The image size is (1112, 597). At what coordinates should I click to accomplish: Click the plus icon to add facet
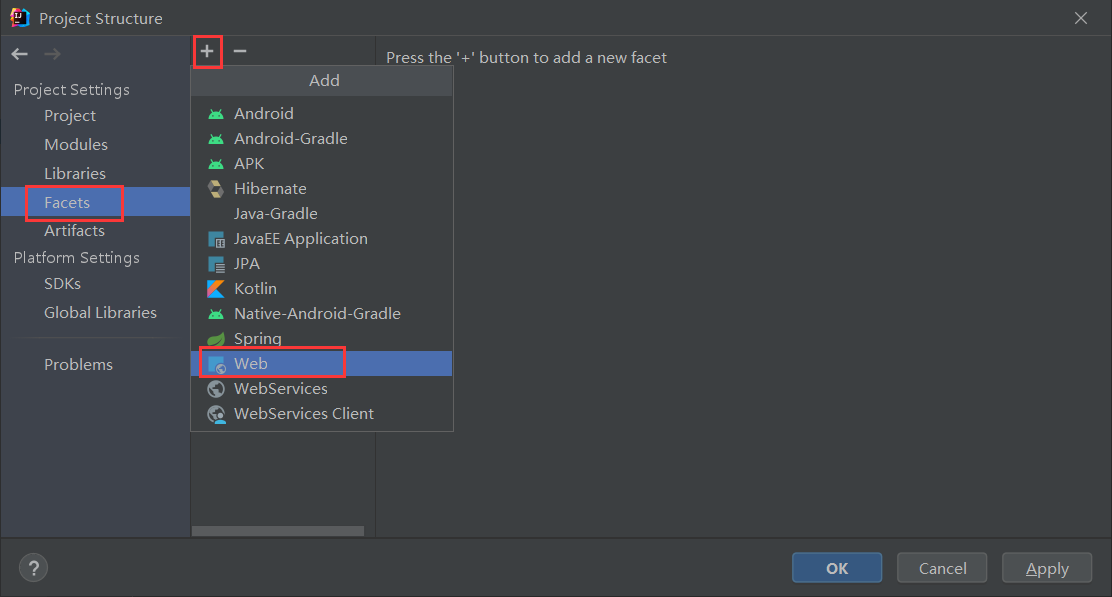point(207,51)
